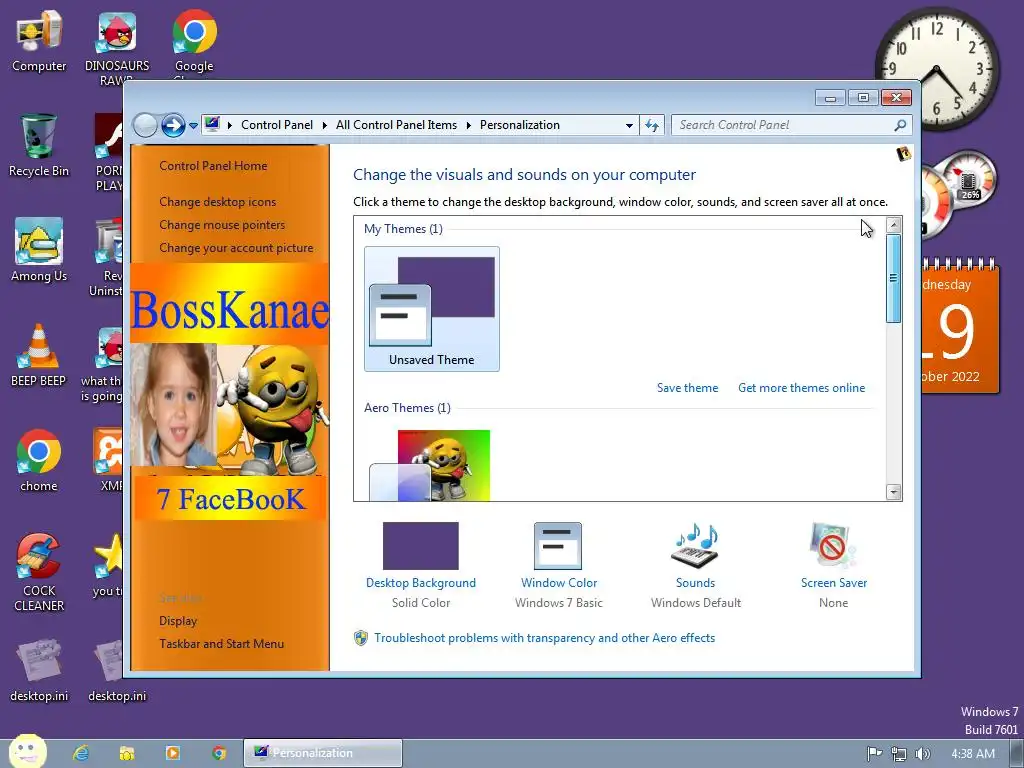Open Windows Media Player taskbar icon
This screenshot has width=1024, height=768.
172,753
